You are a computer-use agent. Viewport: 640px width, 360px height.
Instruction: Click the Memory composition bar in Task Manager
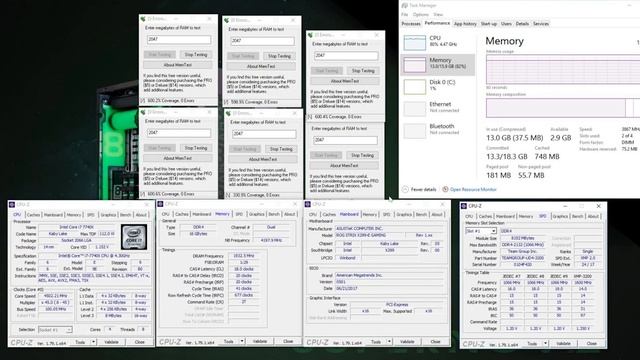click(x=563, y=108)
